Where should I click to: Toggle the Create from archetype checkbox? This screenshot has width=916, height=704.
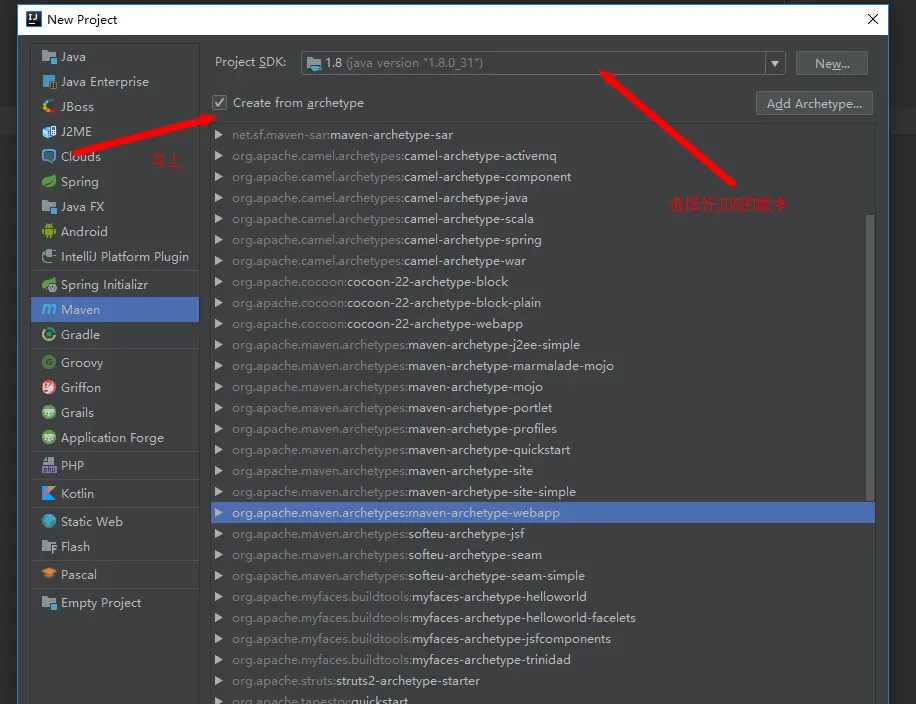coord(220,103)
